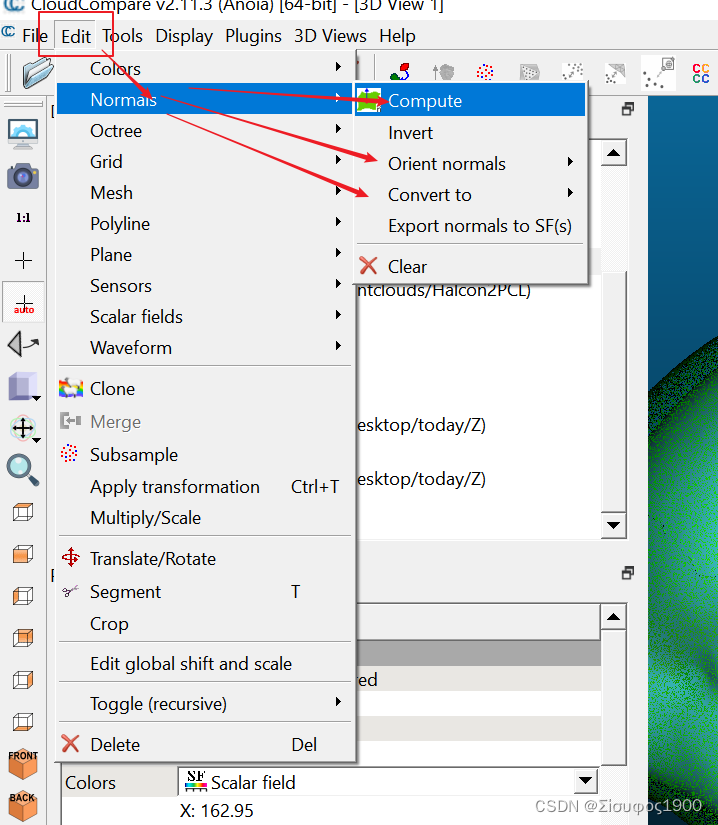
Task: Select Translate/Rotate
Action: (205, 559)
